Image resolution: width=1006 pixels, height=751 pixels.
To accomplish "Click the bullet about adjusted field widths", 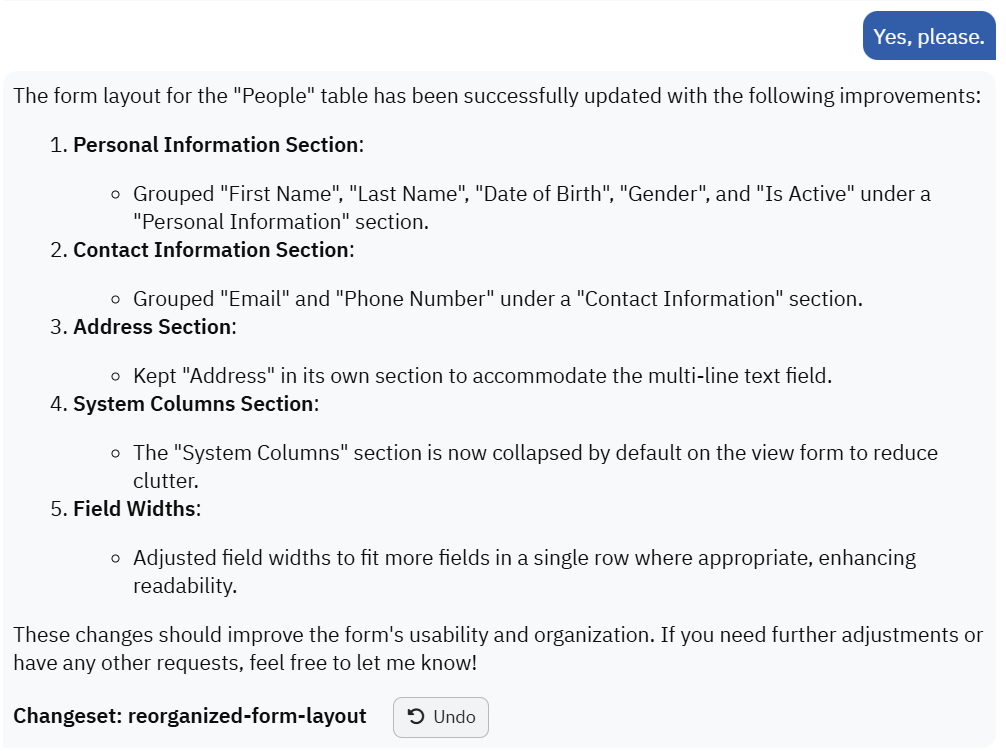I will (524, 571).
